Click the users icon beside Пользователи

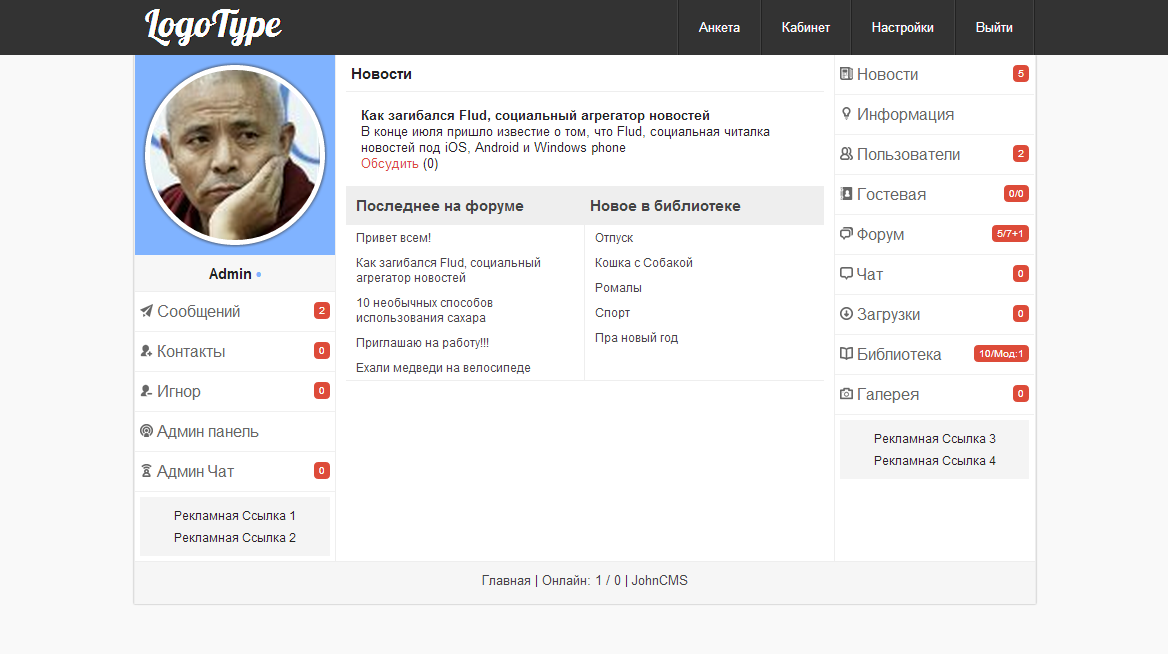846,153
